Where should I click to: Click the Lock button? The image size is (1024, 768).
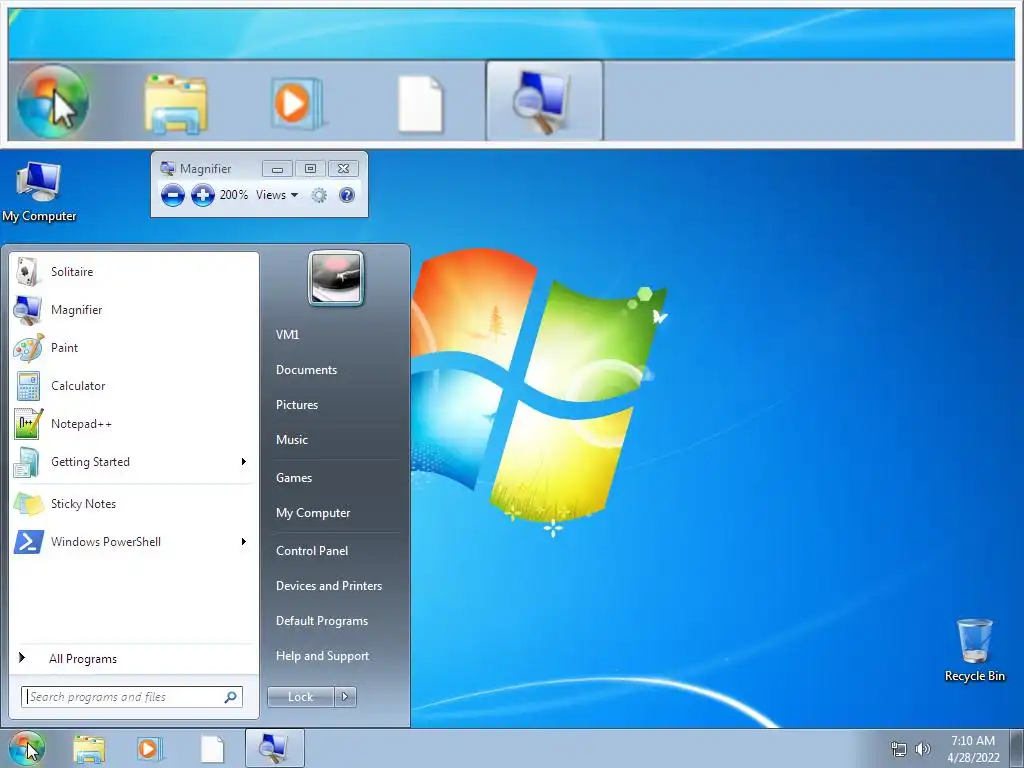(300, 697)
